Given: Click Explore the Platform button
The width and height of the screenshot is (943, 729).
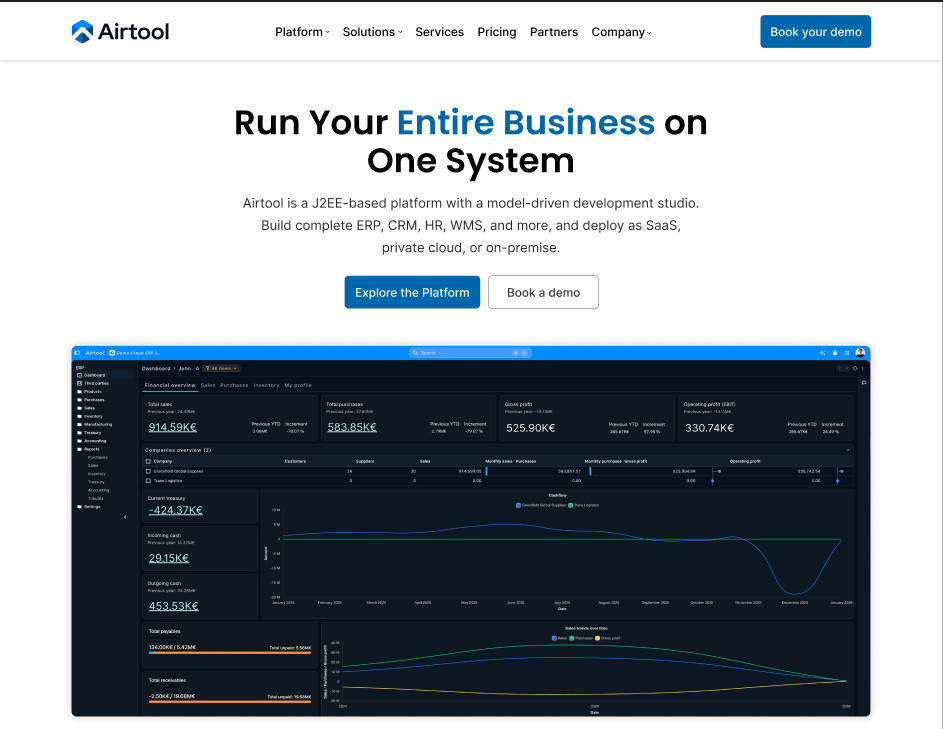Looking at the screenshot, I should [x=412, y=292].
